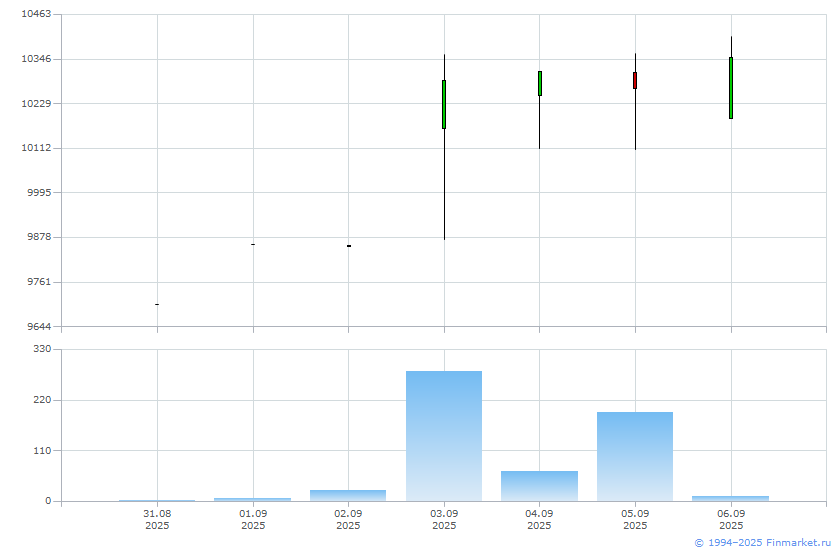Click the 31.08 2025 date label
The height and width of the screenshot is (550, 840).
point(157,519)
